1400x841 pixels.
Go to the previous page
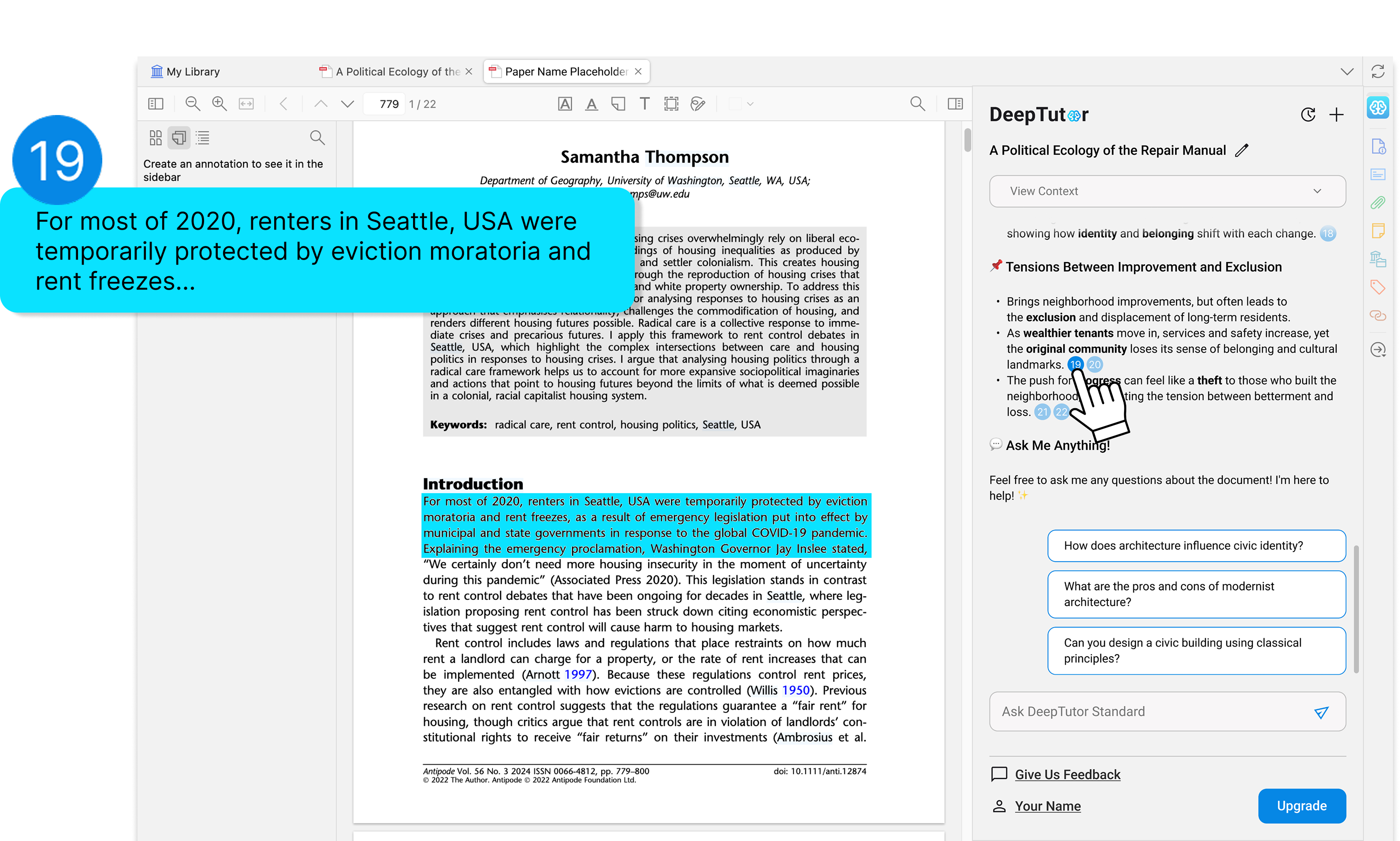(320, 104)
